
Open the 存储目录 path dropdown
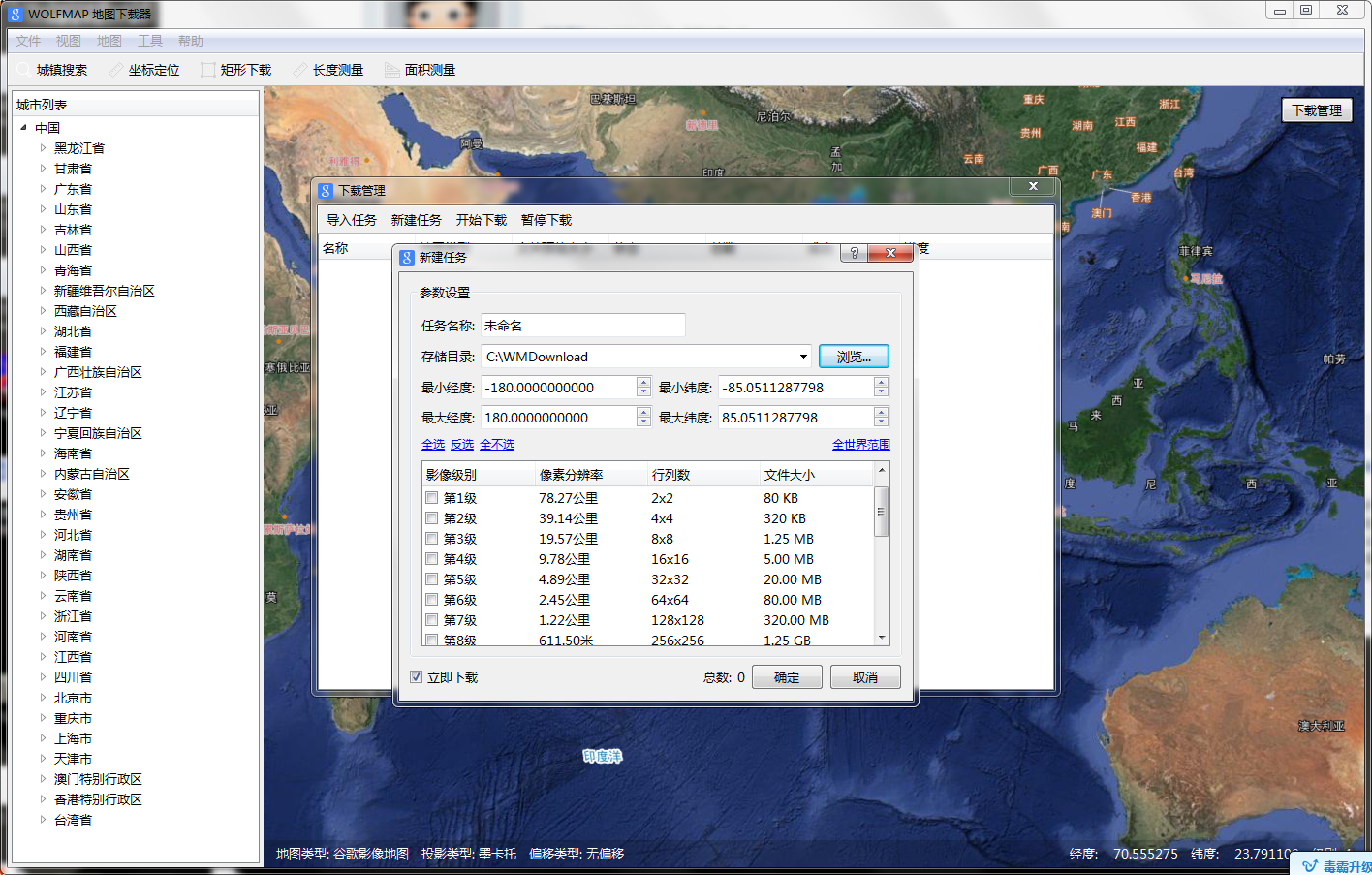[803, 357]
